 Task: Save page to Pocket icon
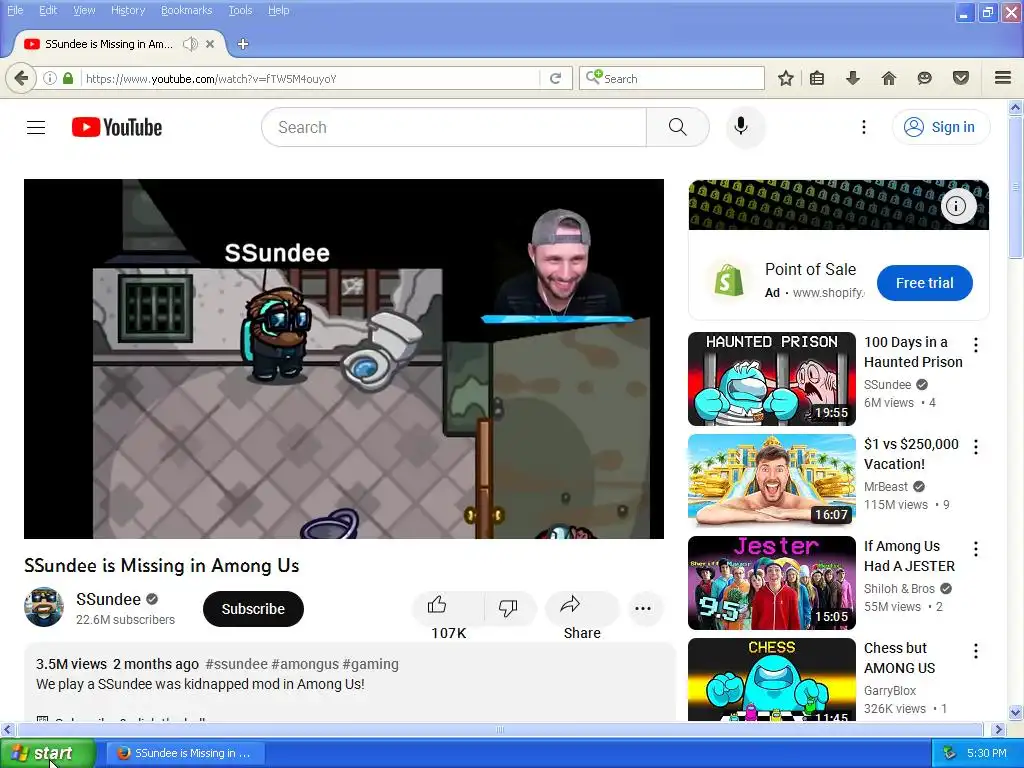tap(960, 78)
